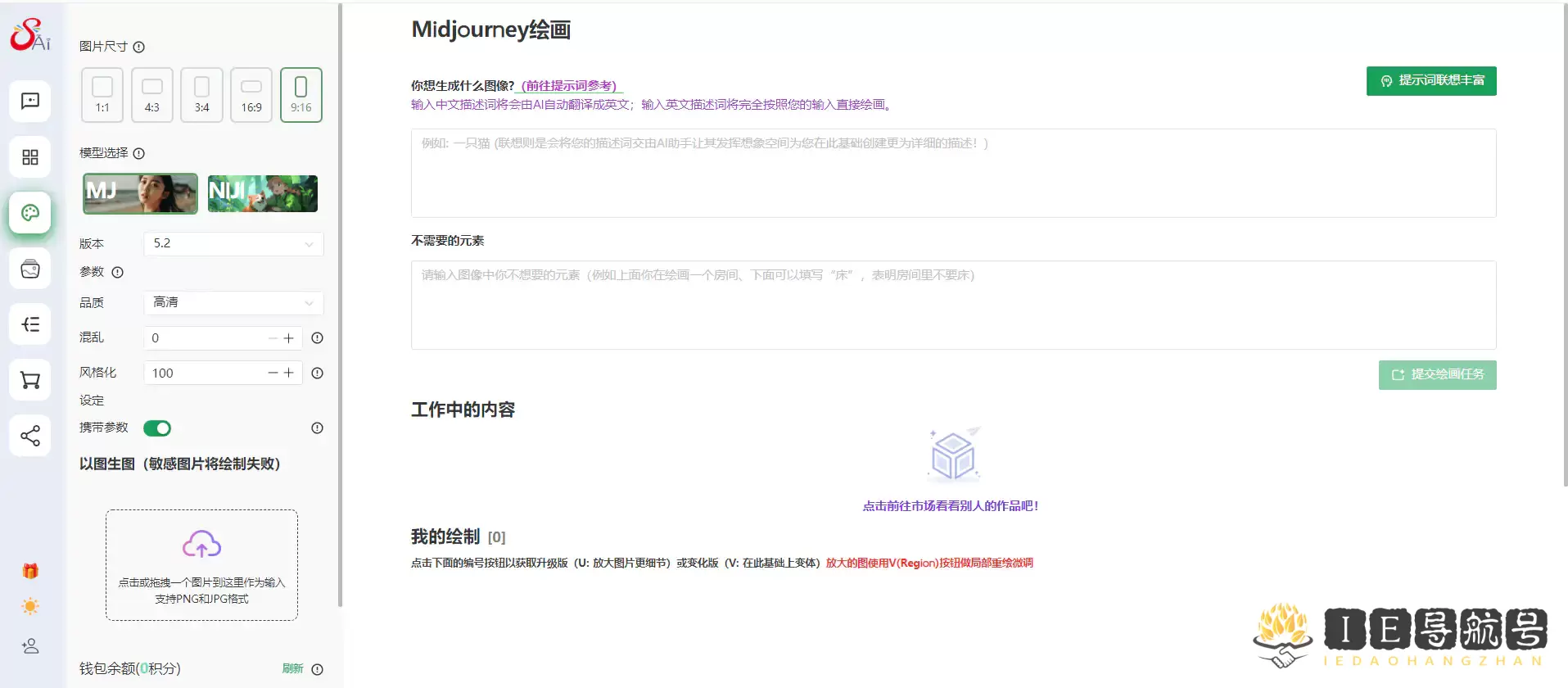Screen dimensions: 1568x688
Task: Select the palette drawing icon in sidebar
Action: tap(30, 213)
